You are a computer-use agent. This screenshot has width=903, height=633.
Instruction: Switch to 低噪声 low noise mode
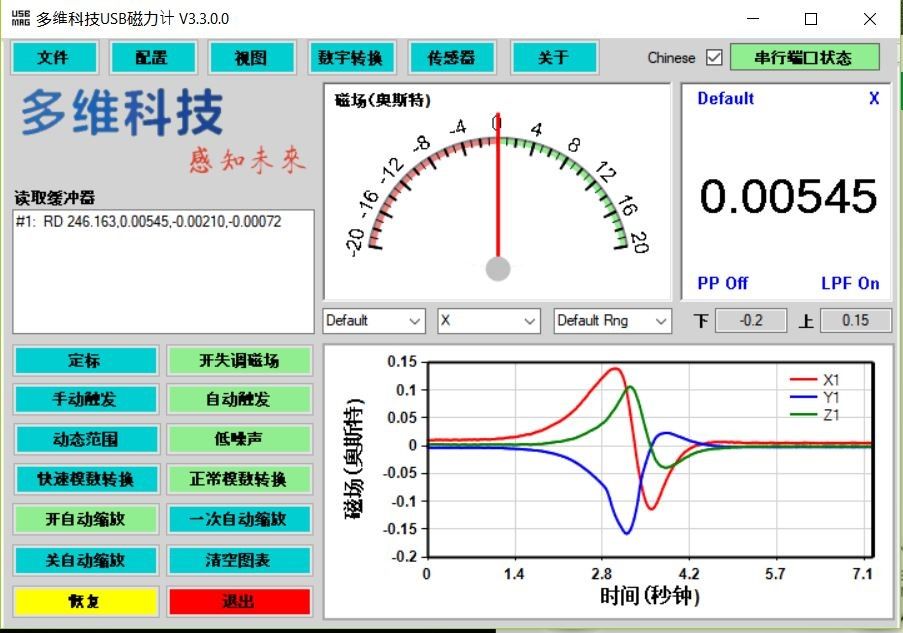click(240, 439)
